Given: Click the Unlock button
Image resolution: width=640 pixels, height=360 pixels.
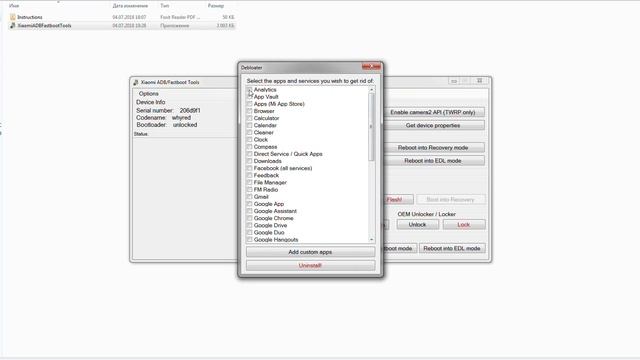Looking at the screenshot, I should [418, 225].
